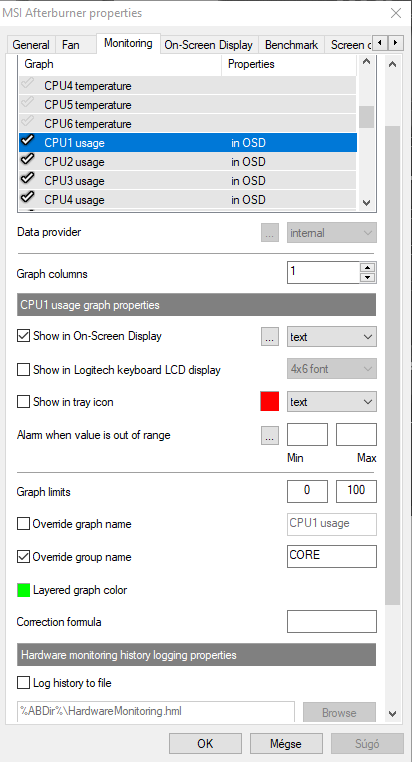Uncheck the CPU3 usage checkmark
This screenshot has height=762, width=412.
pyautogui.click(x=28, y=179)
